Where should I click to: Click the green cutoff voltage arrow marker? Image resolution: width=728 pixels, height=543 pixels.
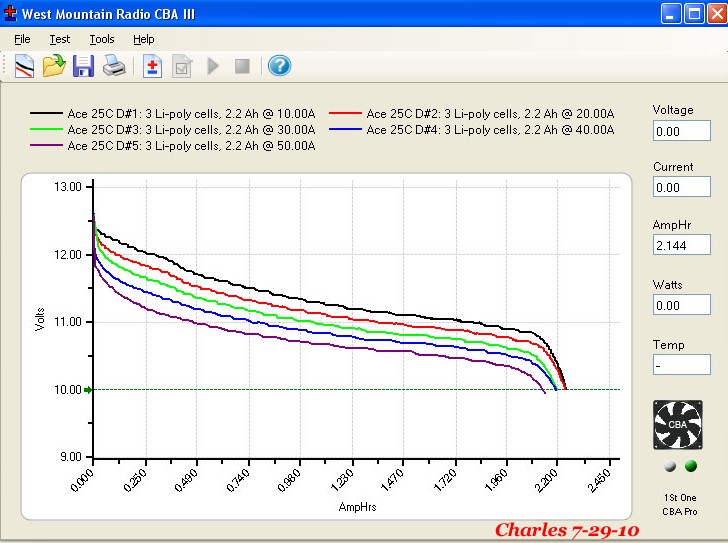[x=88, y=390]
